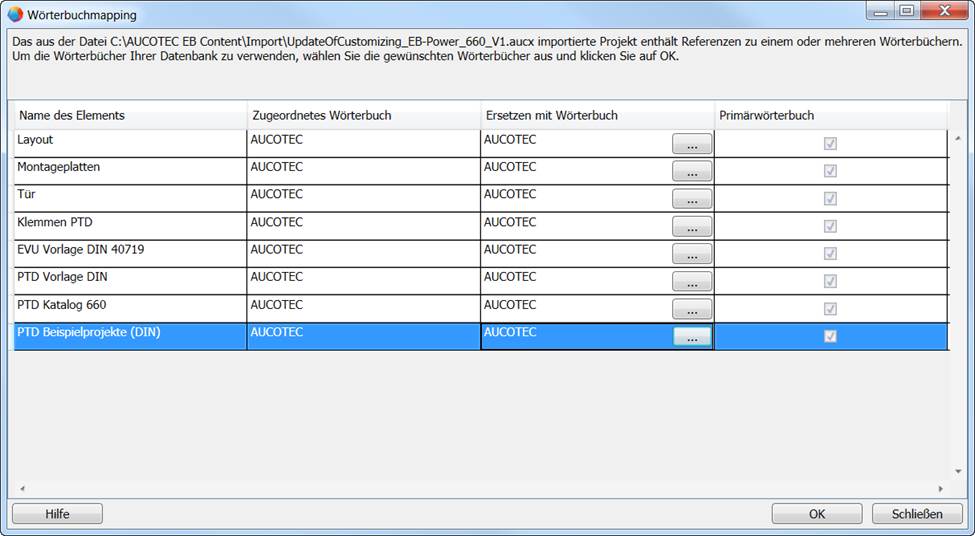Toggle Primärwörterbuch checkbox for Layout
This screenshot has height=536, width=975.
(830, 144)
